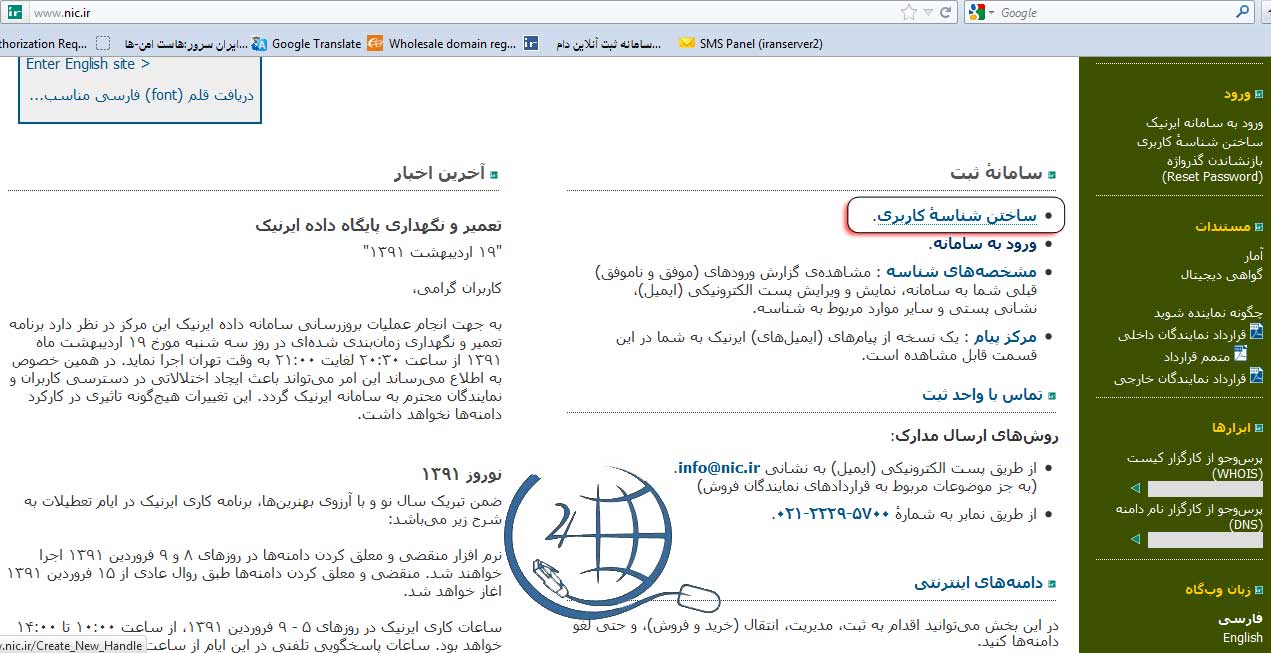Click the info@nic.ir email link
This screenshot has width=1271, height=653.
tap(718, 467)
